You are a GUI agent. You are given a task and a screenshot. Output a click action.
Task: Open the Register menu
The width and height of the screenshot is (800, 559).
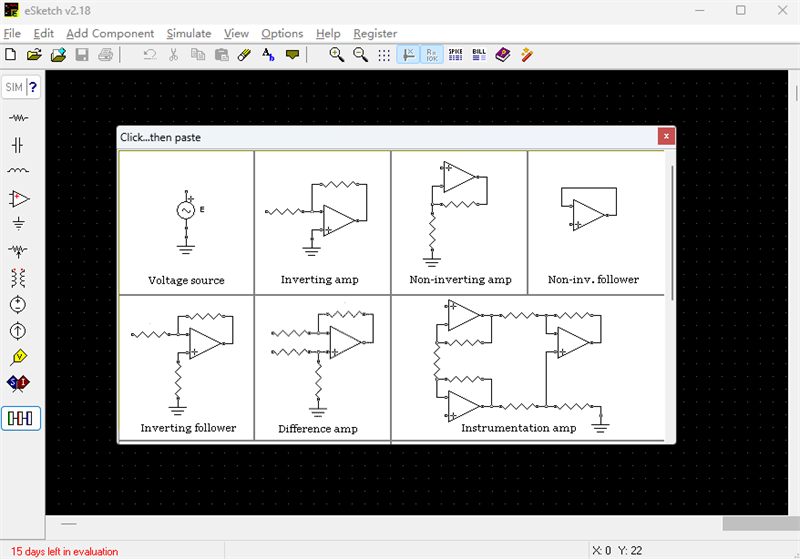click(x=375, y=34)
